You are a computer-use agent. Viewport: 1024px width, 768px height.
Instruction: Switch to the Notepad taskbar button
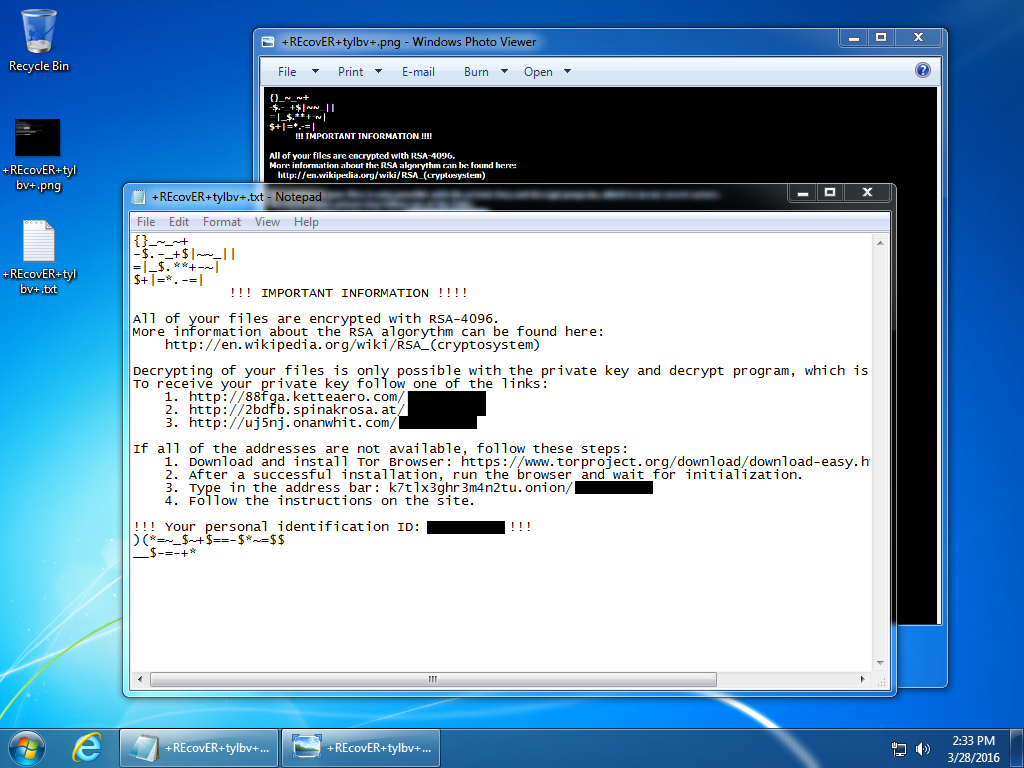[198, 747]
